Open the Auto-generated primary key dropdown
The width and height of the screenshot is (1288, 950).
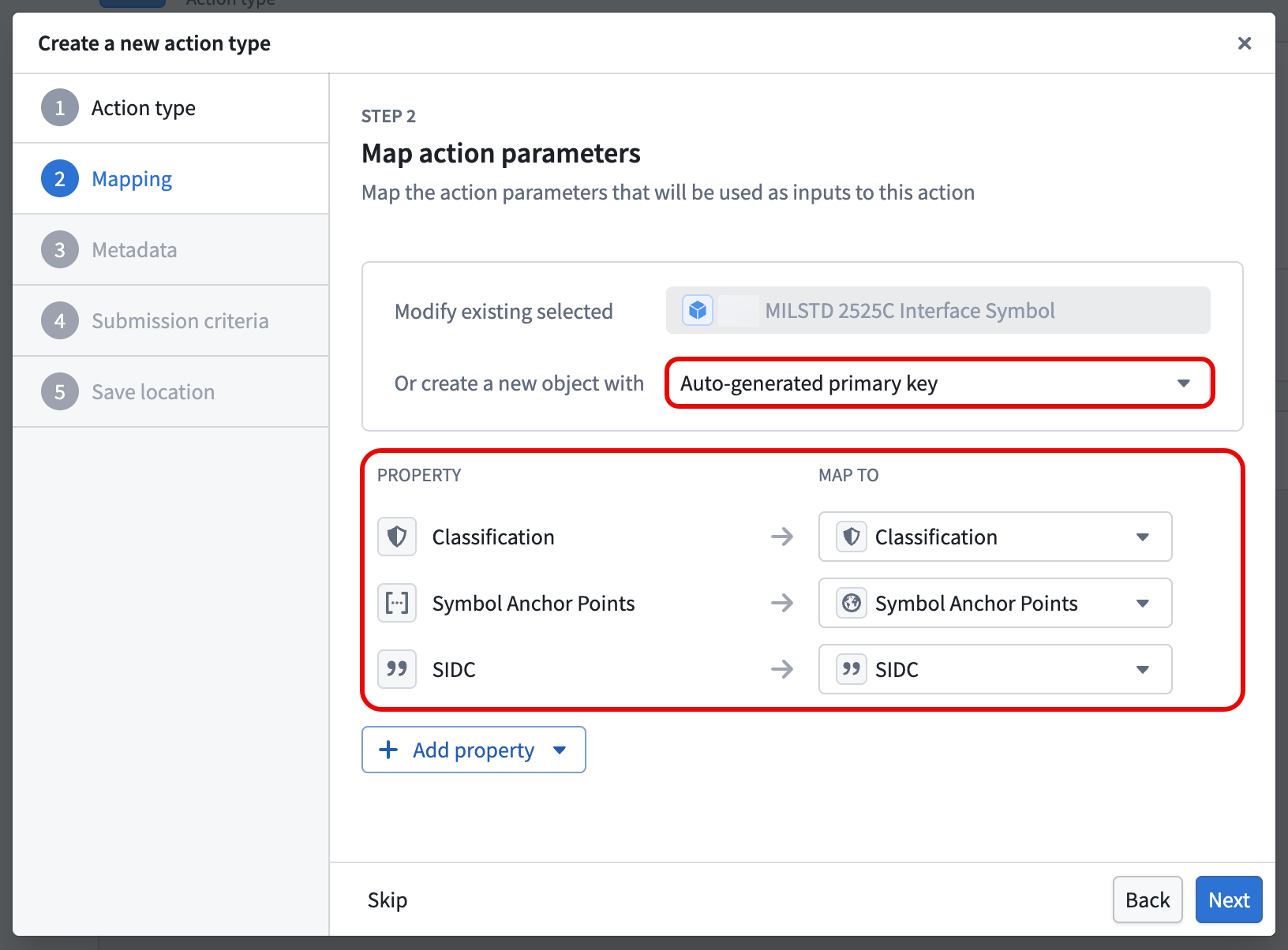(939, 383)
